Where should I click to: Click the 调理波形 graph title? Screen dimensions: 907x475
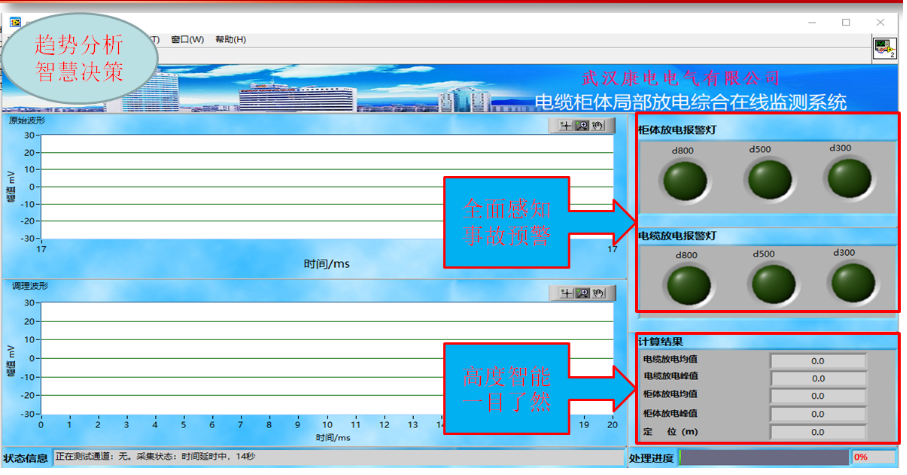click(30, 286)
